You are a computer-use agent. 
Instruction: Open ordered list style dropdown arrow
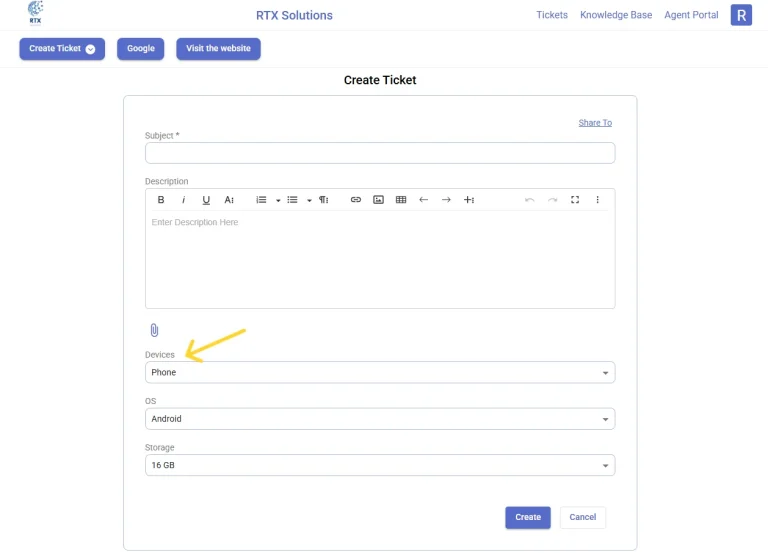click(278, 200)
